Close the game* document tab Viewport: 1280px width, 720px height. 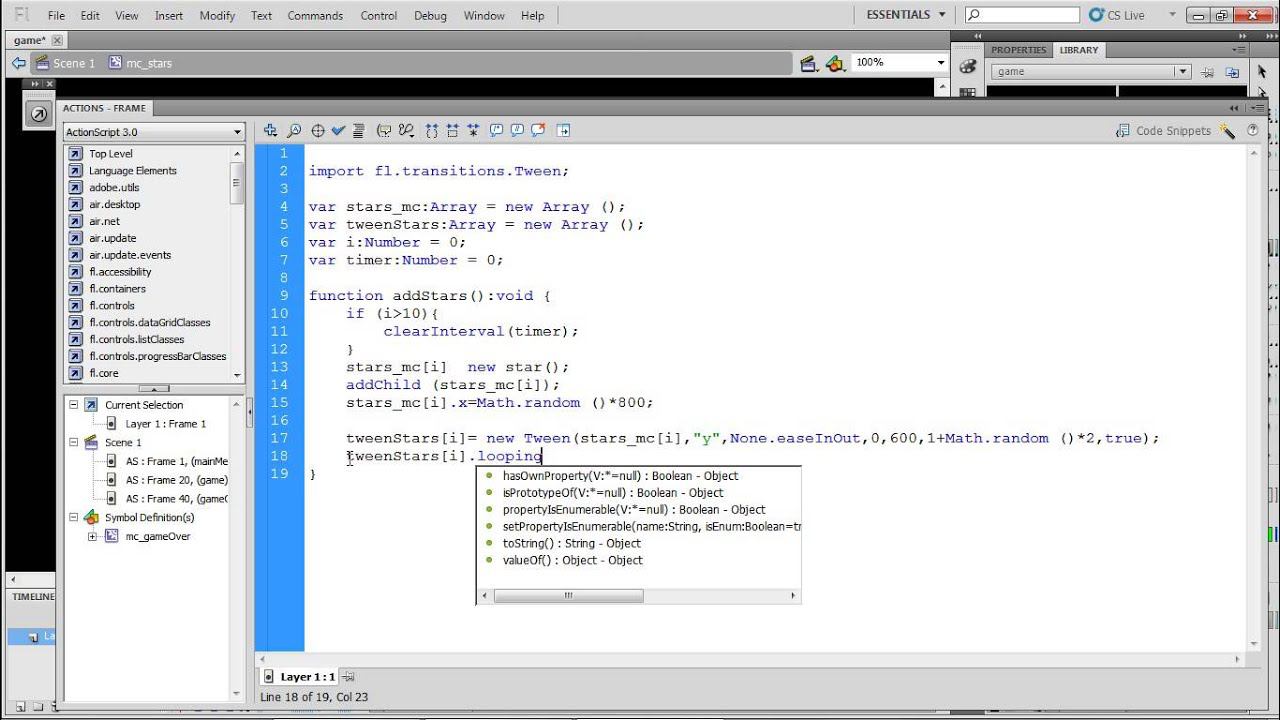tap(57, 40)
